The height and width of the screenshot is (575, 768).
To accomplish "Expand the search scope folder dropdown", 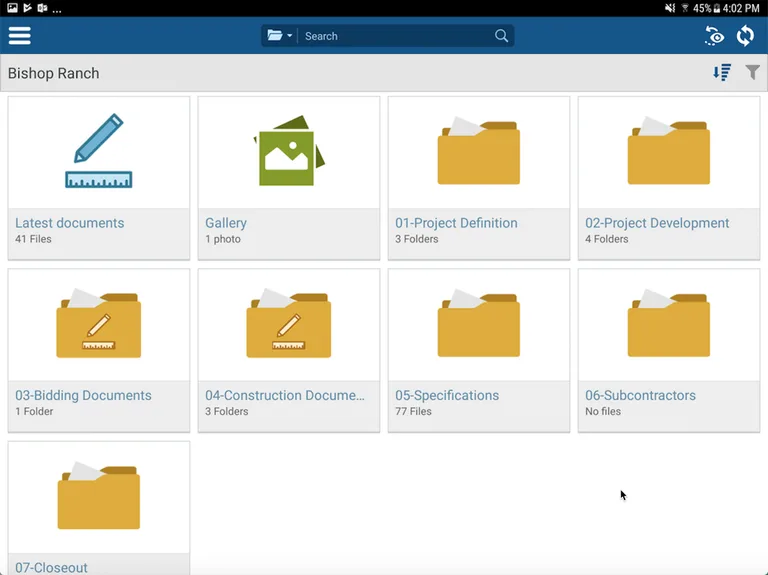I will tap(279, 36).
